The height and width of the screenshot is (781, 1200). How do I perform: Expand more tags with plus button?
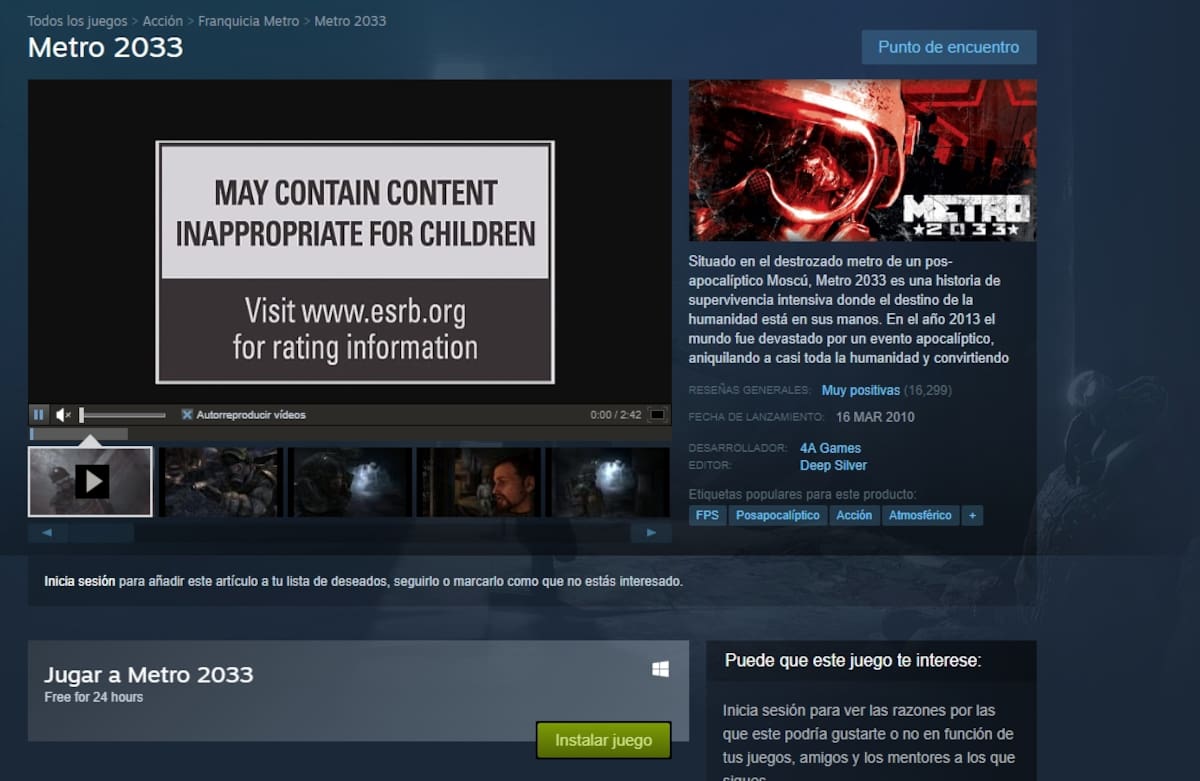(972, 515)
